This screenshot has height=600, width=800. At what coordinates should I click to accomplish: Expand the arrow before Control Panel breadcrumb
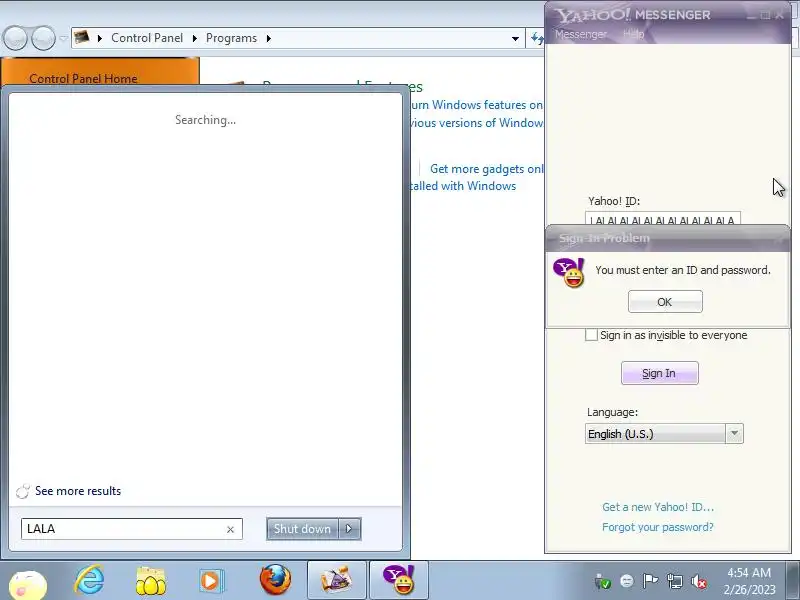click(99, 38)
